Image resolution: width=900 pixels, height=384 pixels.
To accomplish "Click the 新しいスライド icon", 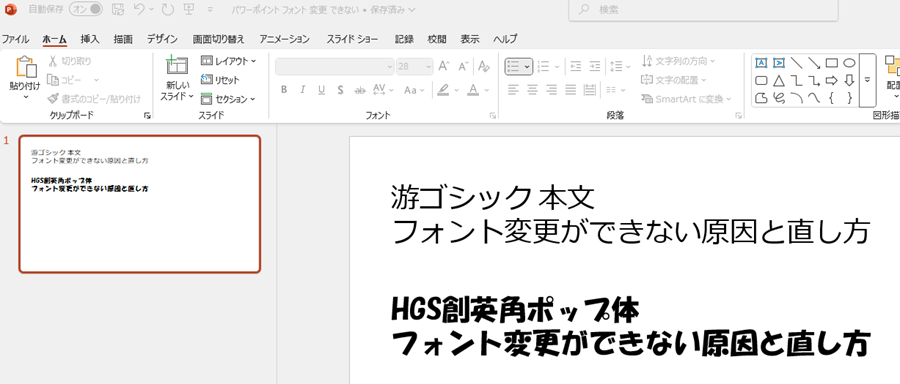I will [x=177, y=65].
